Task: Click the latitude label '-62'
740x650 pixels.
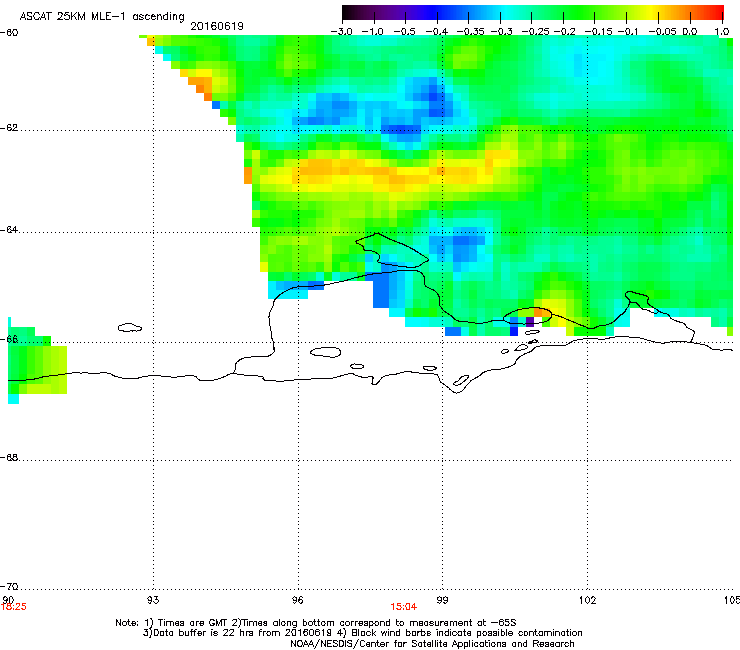Action: coord(9,128)
